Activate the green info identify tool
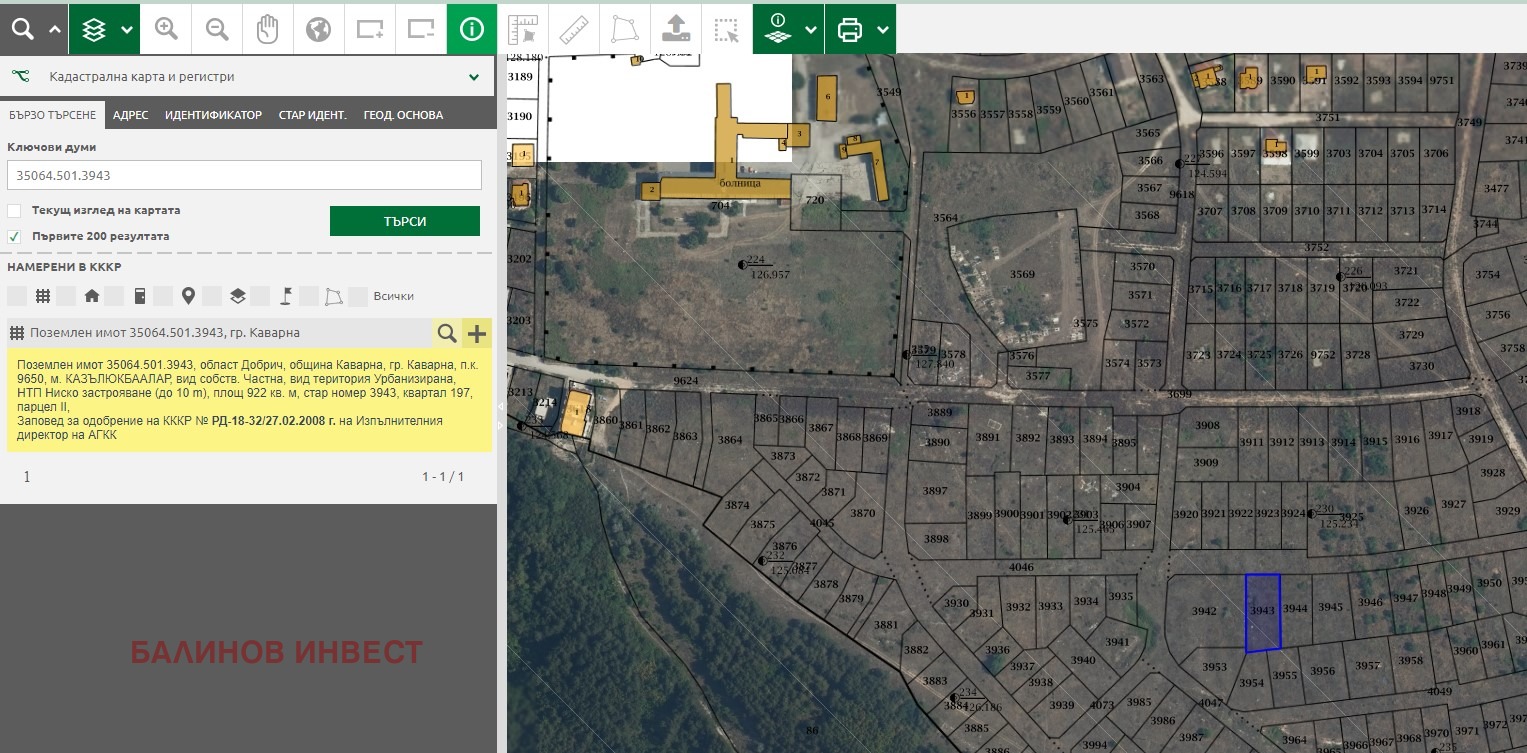 471,30
